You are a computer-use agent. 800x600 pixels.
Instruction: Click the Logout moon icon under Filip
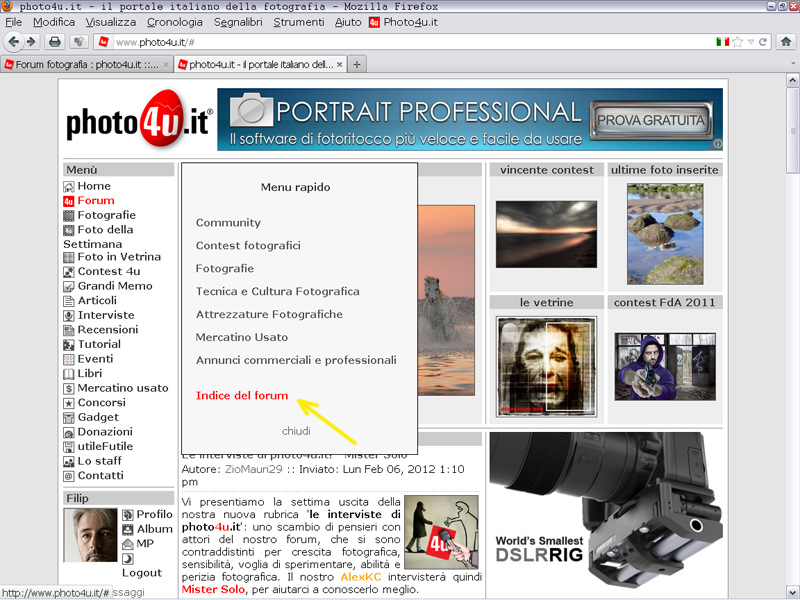pos(128,559)
